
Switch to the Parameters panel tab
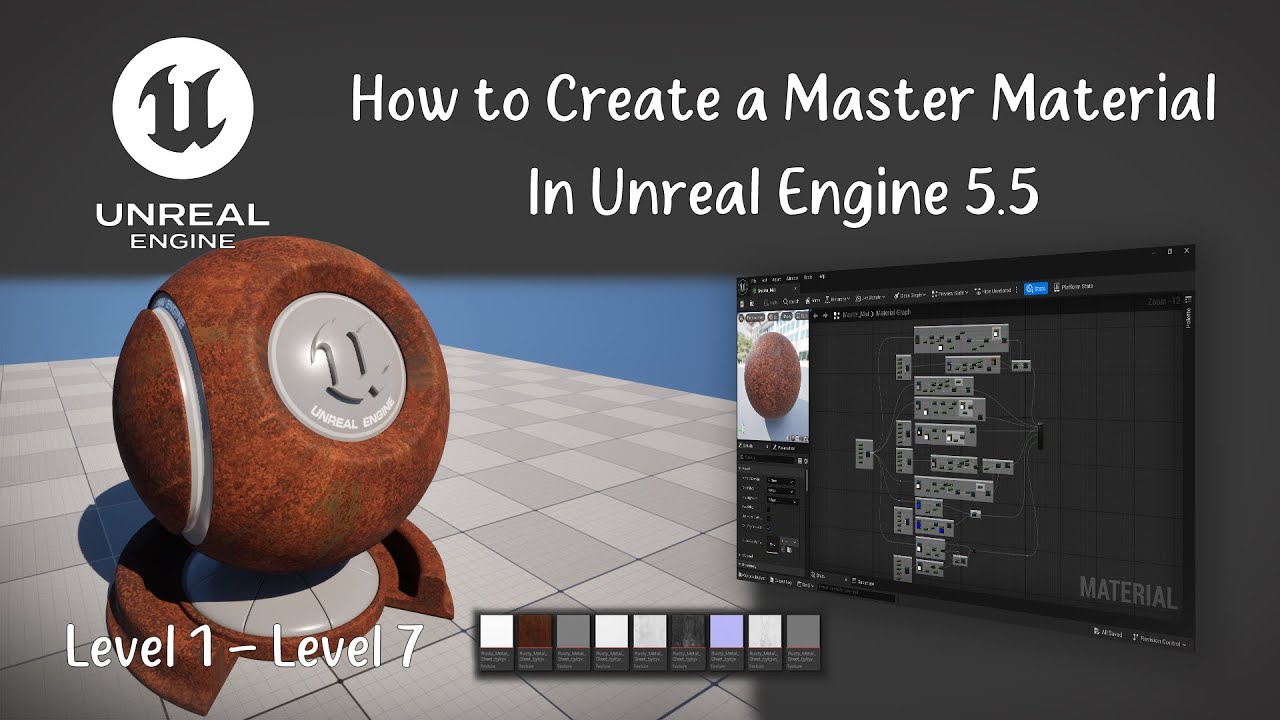784,448
